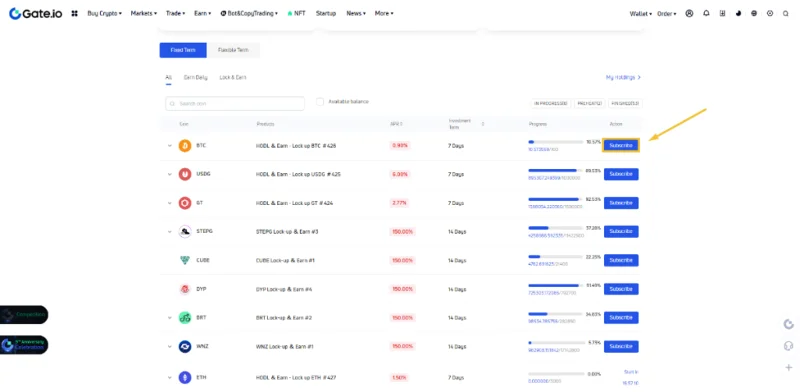Expand the BTC row chevron
This screenshot has width=800, height=392.
pyautogui.click(x=170, y=145)
